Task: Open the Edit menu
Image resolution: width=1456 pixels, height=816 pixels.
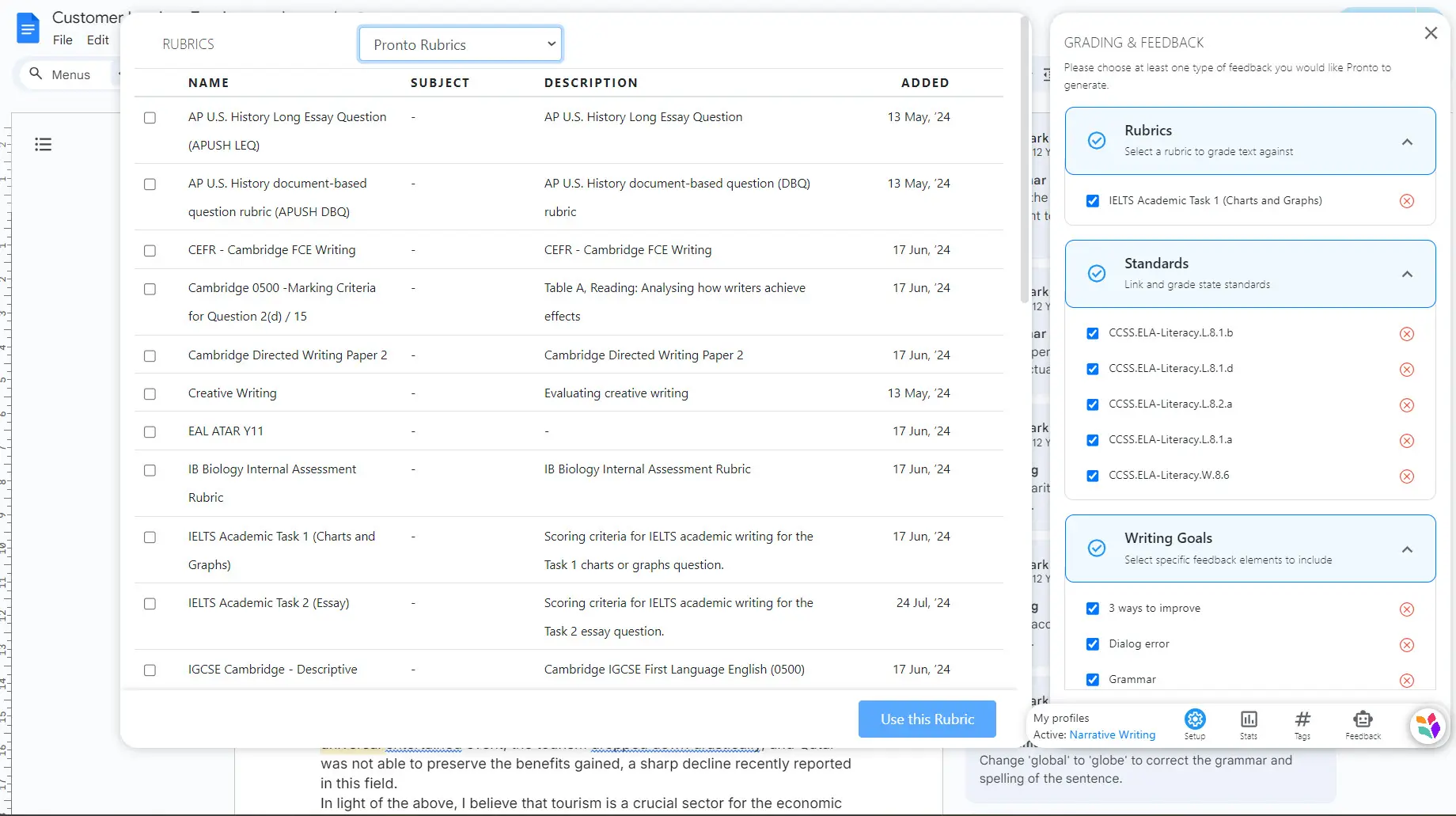Action: [x=97, y=40]
